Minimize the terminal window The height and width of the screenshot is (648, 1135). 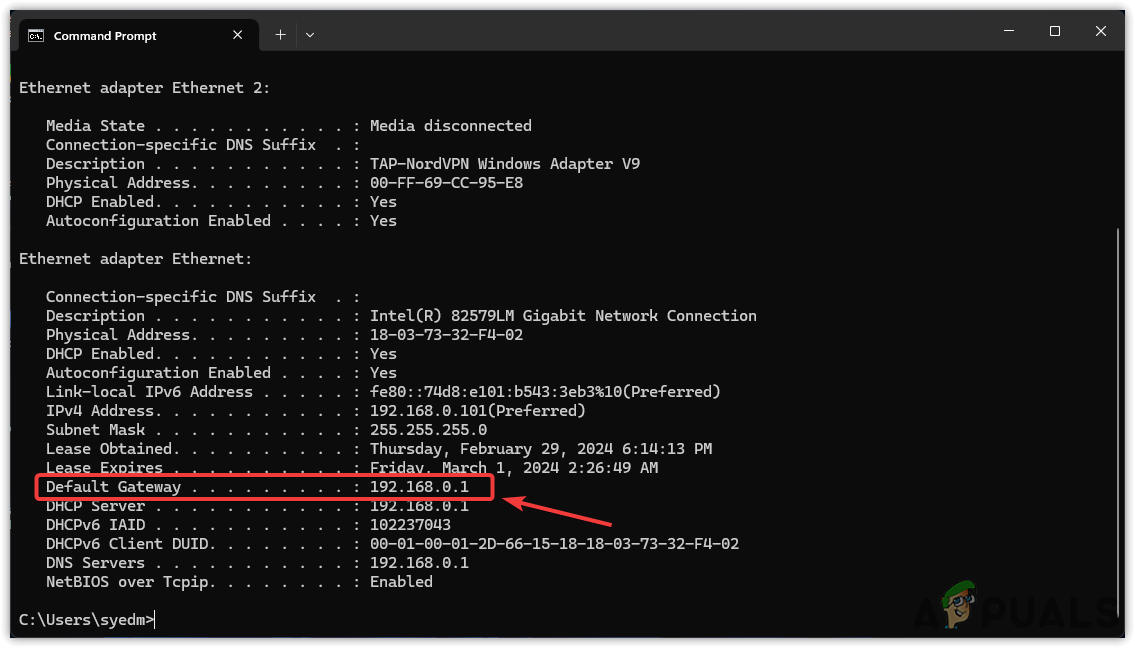1008,31
